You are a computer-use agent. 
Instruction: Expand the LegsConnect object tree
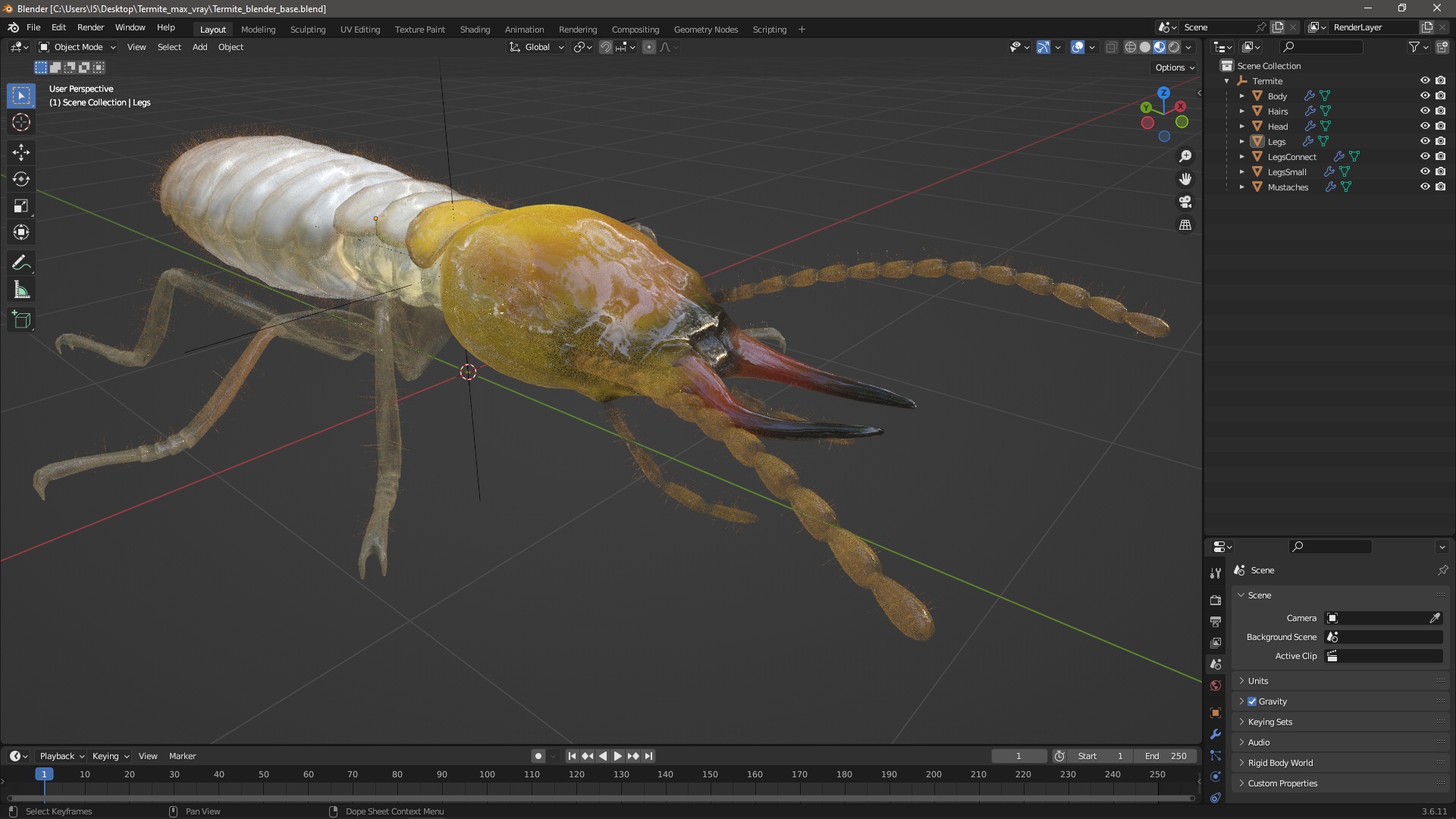(x=1241, y=157)
